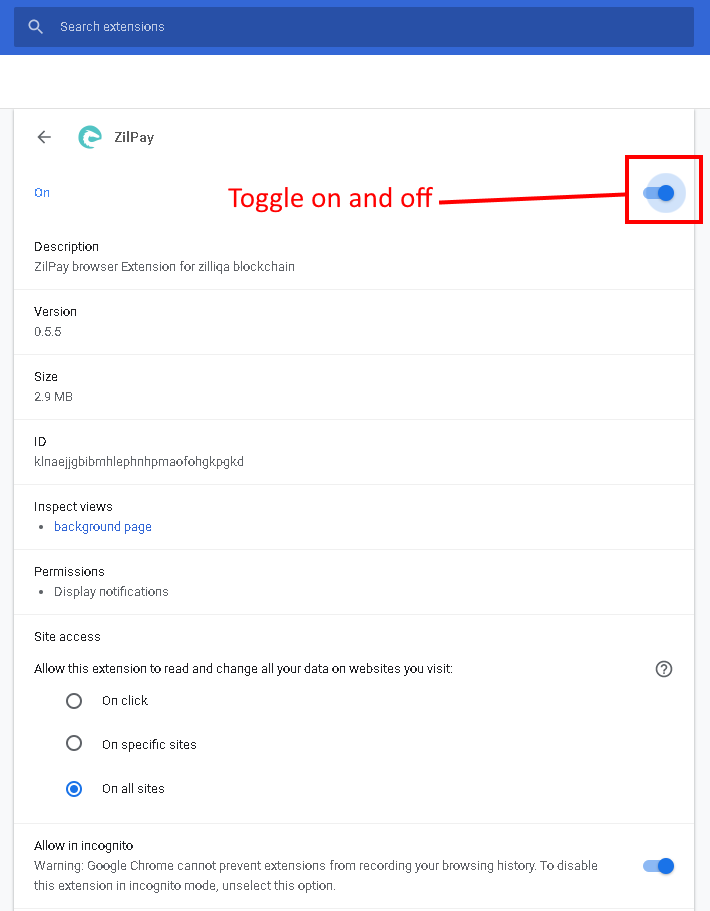Click the extension ID string
Viewport: 710px width, 911px height.
[x=139, y=461]
